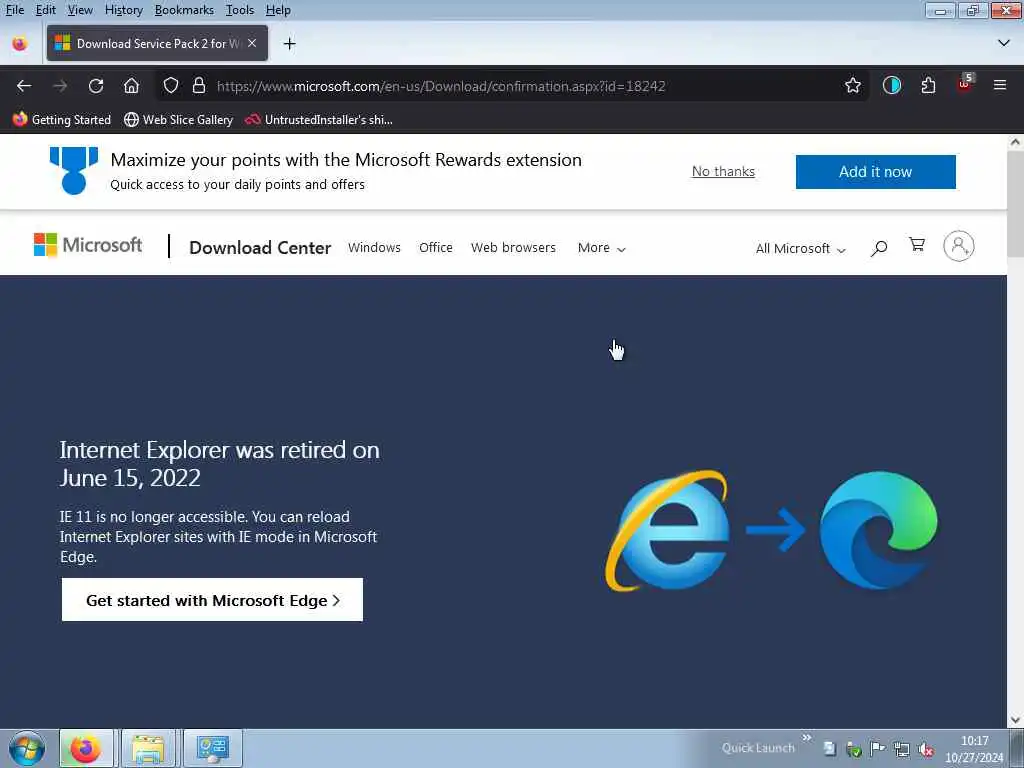Open the History menu
Viewport: 1024px width, 768px height.
click(123, 10)
